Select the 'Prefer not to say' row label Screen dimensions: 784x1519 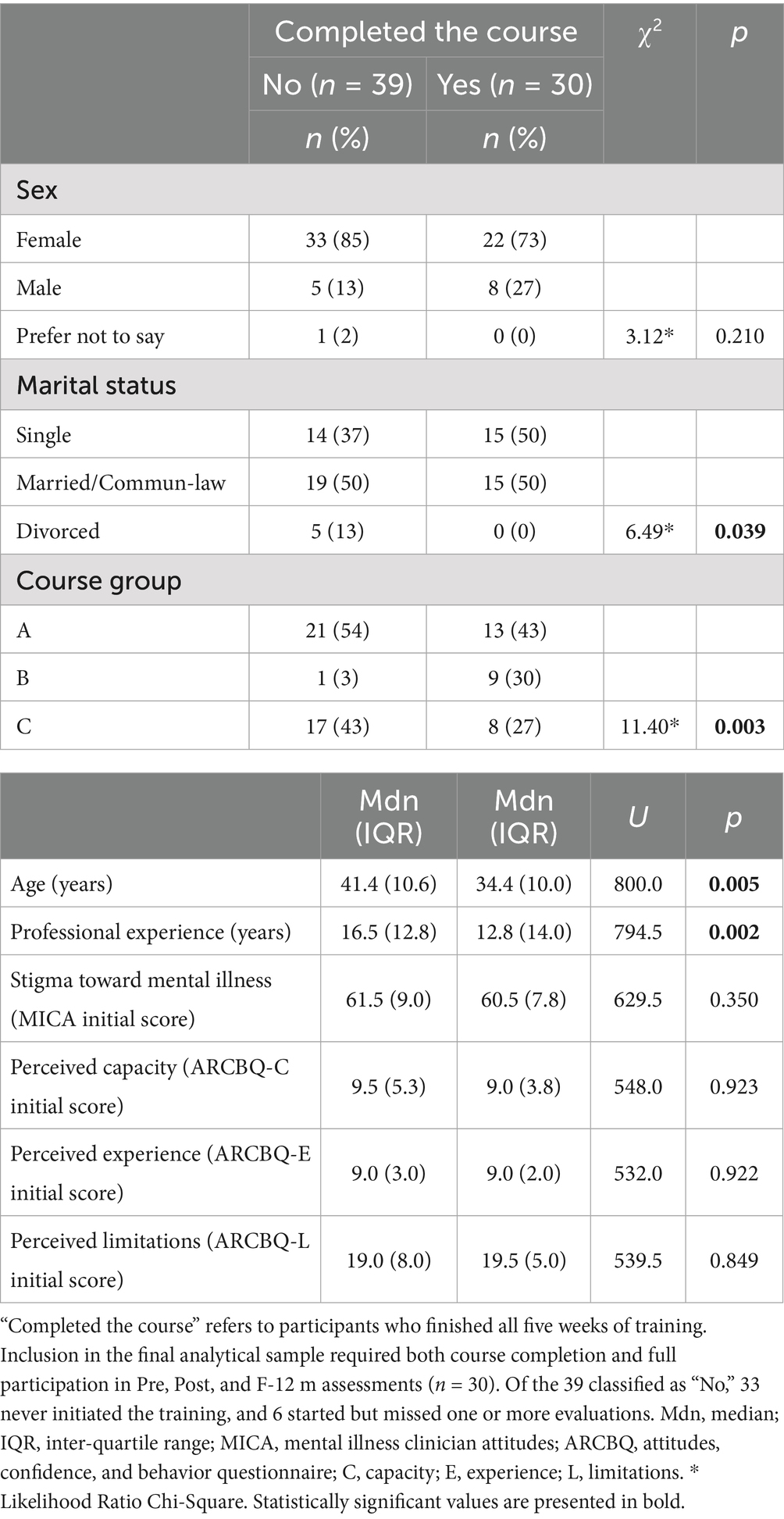(x=91, y=336)
